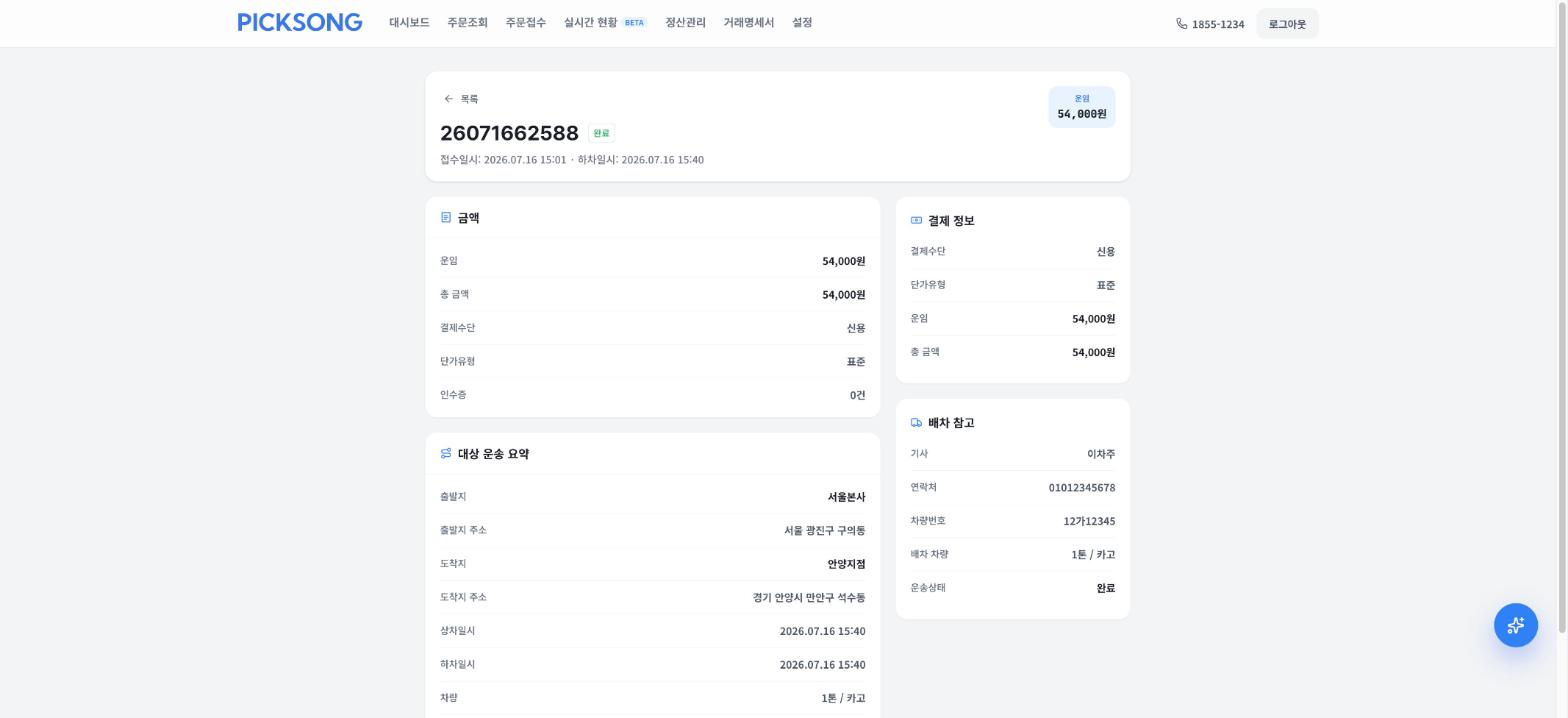Click the phone icon beside 1855-1234

(1182, 24)
